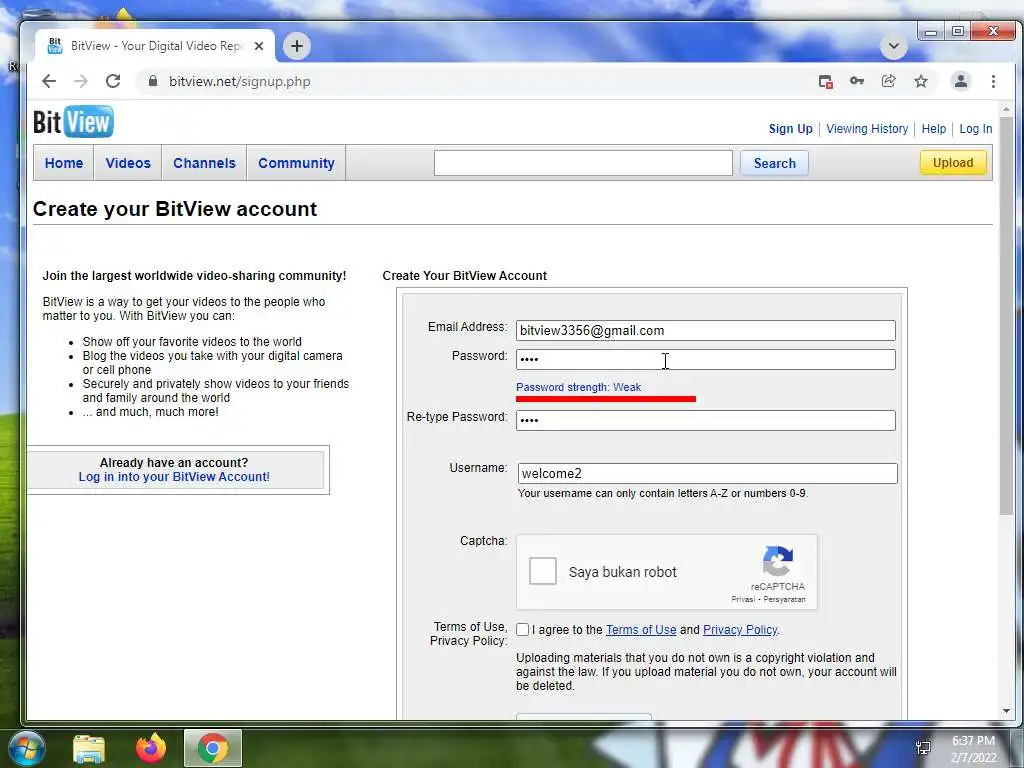Open the Chrome profile avatar
Image resolution: width=1024 pixels, height=768 pixels.
tap(961, 81)
